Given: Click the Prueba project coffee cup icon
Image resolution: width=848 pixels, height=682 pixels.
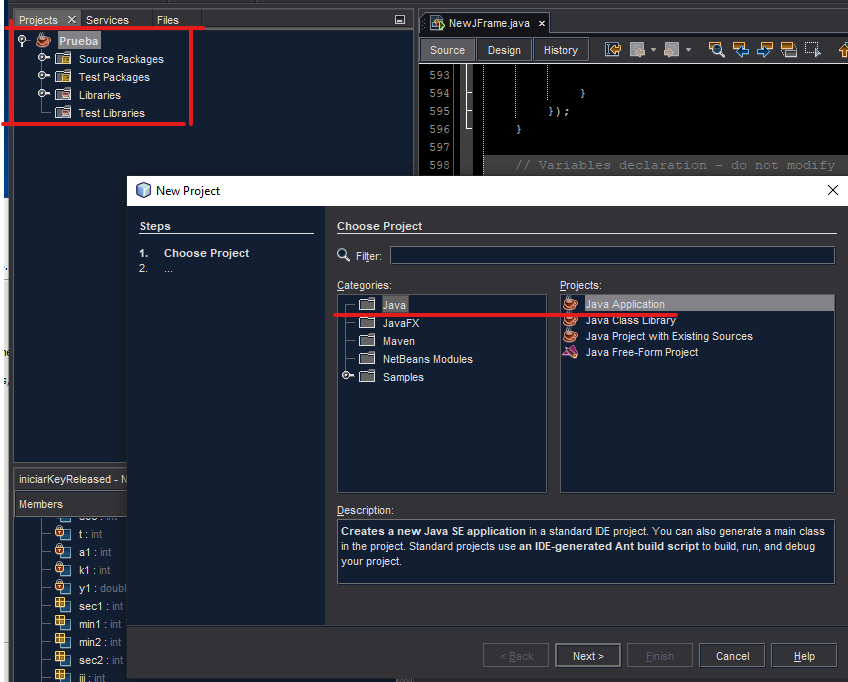Looking at the screenshot, I should [x=43, y=40].
